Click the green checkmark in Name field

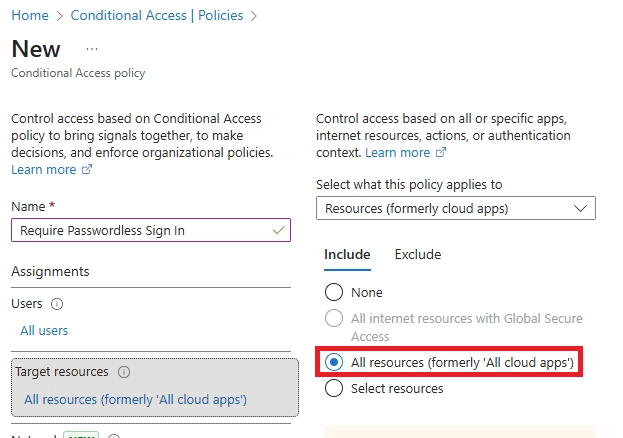[278, 230]
